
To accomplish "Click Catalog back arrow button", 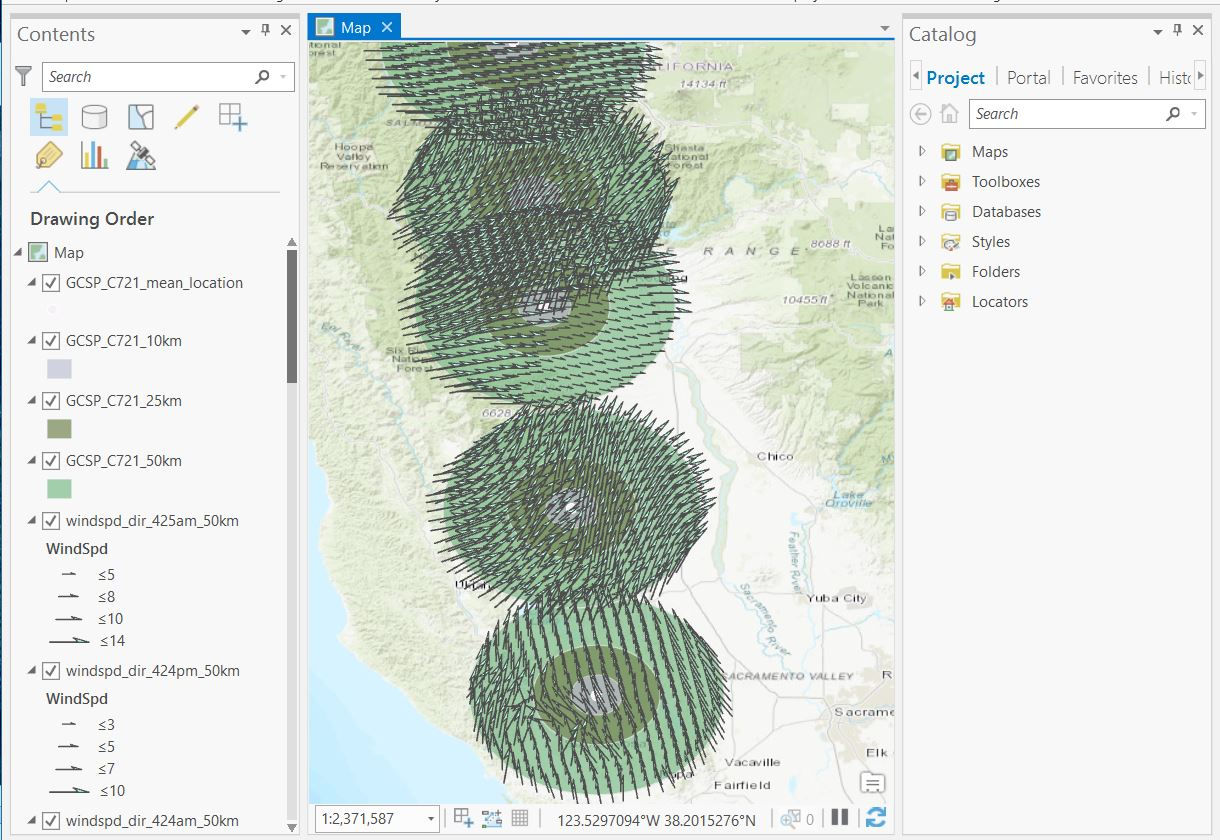I will click(920, 114).
